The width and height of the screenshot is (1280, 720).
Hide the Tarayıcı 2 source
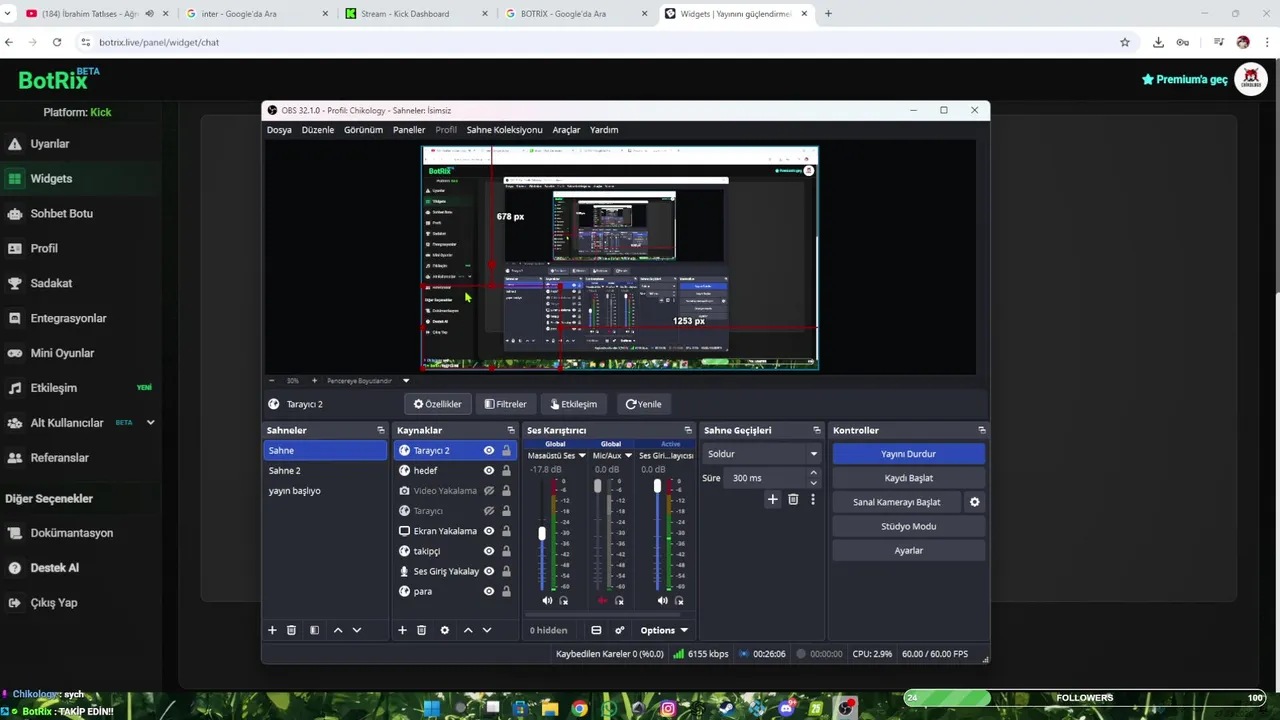[x=489, y=450]
